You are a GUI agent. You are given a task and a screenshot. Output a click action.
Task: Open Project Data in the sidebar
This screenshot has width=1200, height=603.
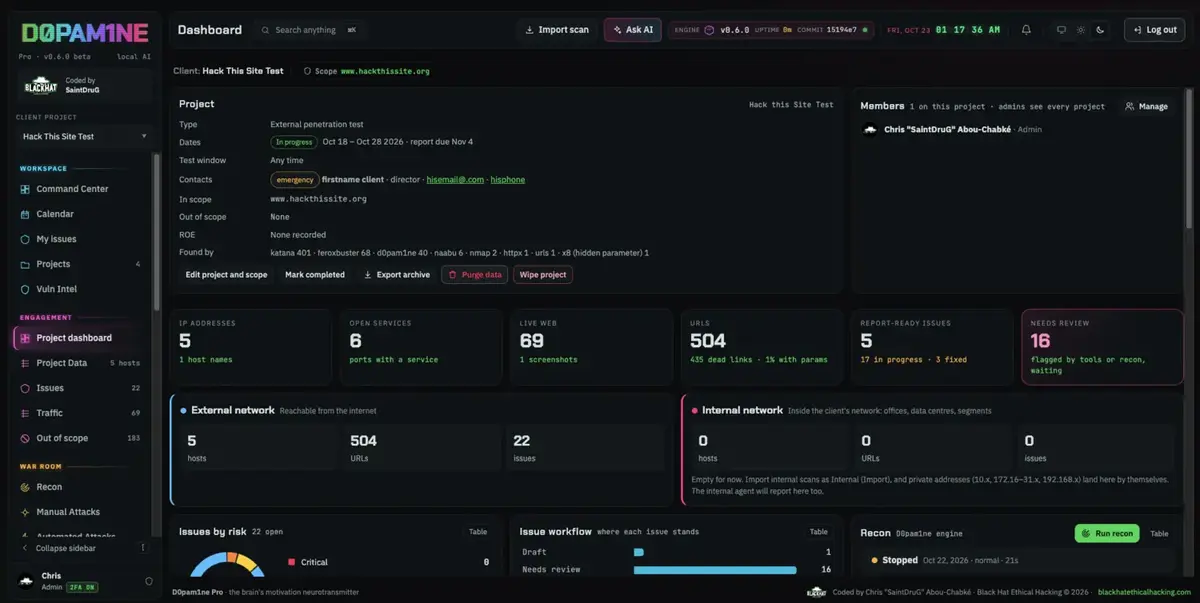point(80,363)
